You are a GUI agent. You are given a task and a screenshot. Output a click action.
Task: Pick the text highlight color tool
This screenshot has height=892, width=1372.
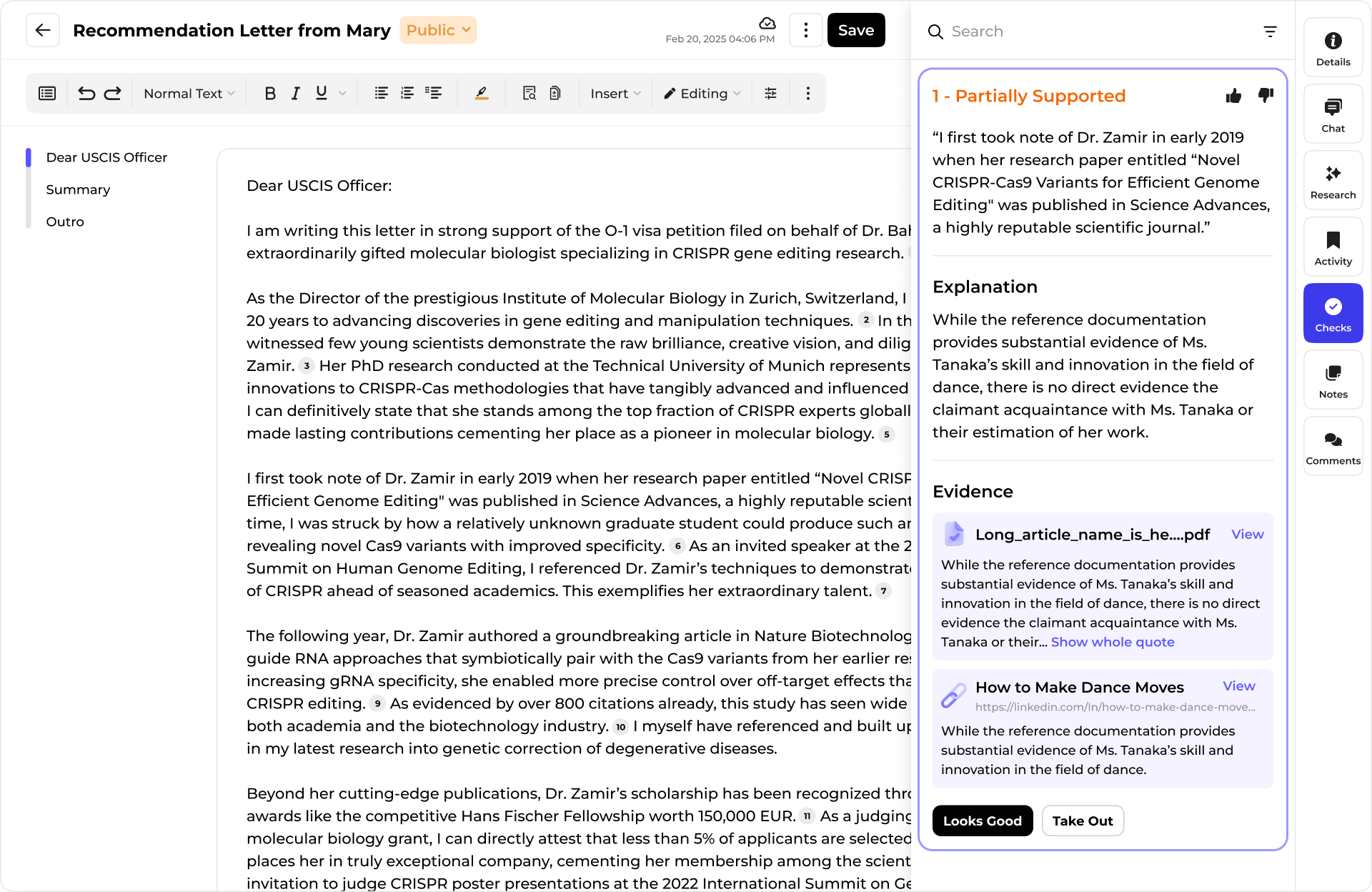(482, 94)
